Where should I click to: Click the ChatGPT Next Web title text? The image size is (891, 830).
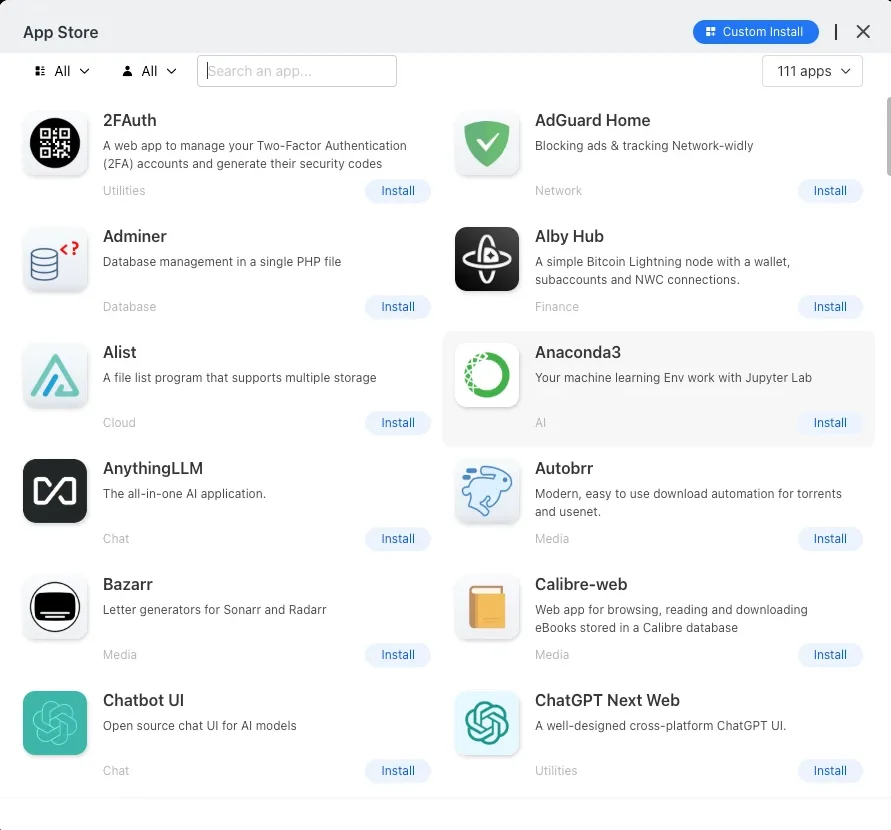click(607, 700)
